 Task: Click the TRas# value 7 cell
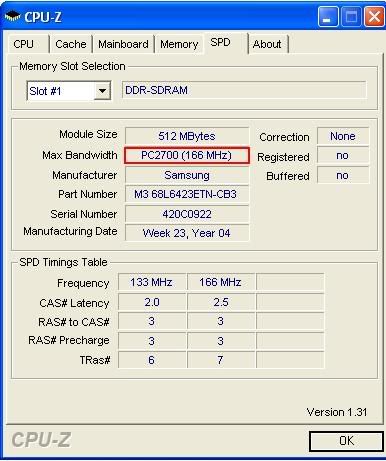pos(221,360)
